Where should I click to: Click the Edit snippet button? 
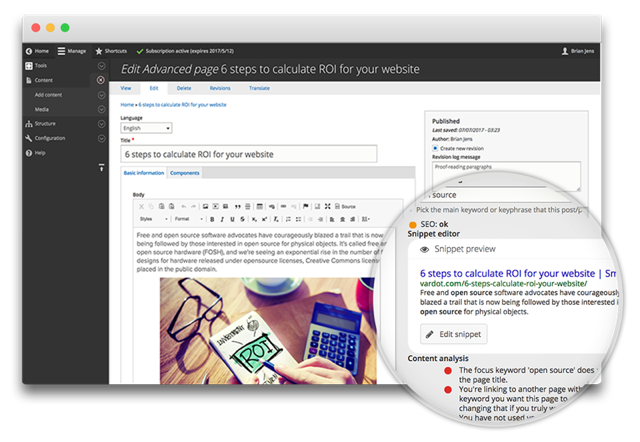(453, 334)
